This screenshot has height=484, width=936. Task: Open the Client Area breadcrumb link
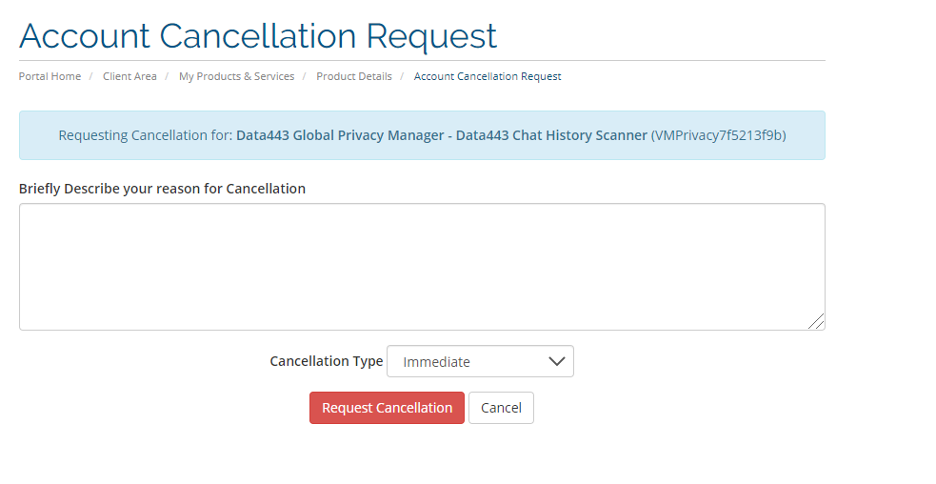pos(130,76)
